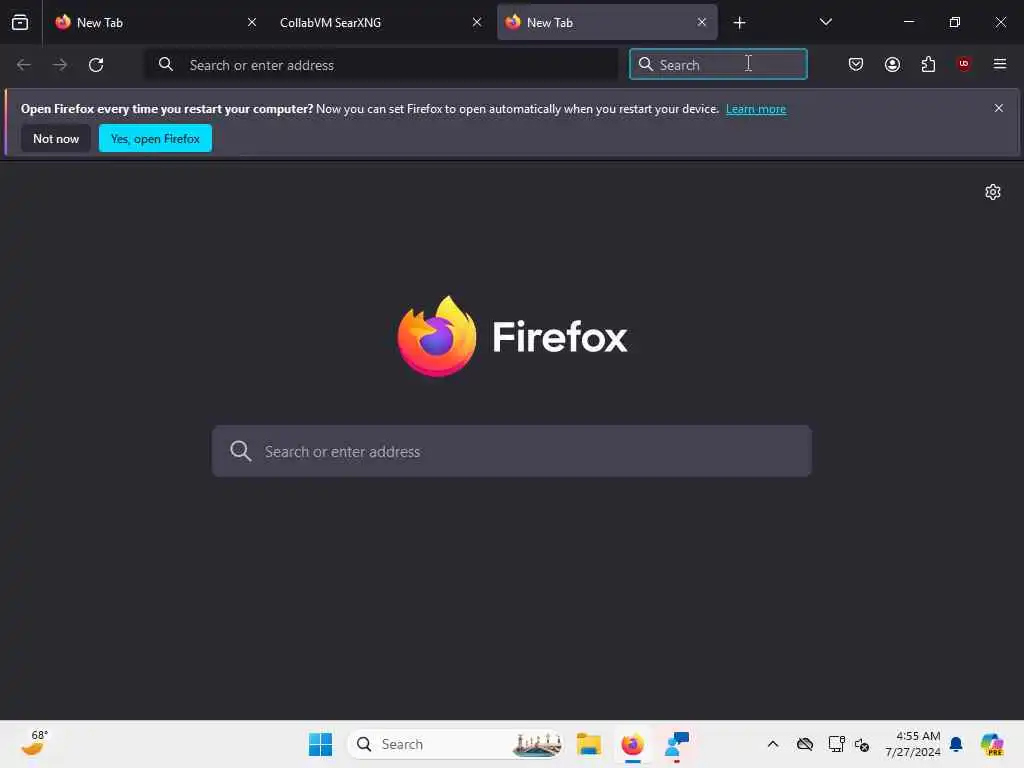1024x768 pixels.
Task: Go back one page
Action: (x=24, y=65)
